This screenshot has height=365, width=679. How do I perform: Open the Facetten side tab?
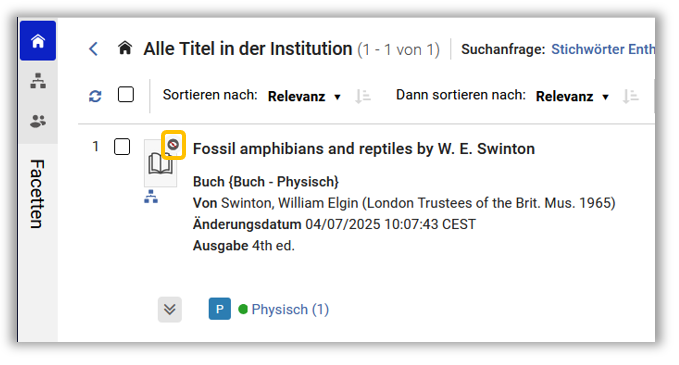pyautogui.click(x=38, y=194)
